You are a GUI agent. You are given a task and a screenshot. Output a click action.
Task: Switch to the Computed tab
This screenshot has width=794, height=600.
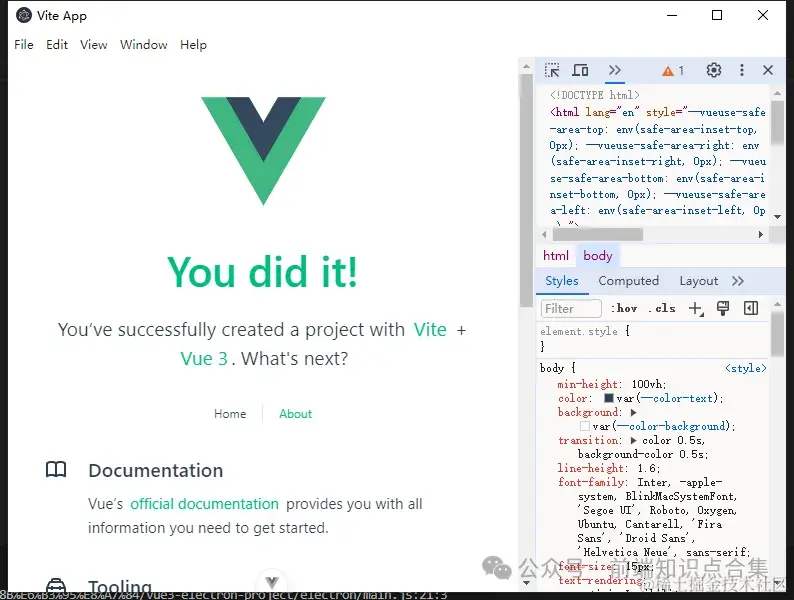628,281
